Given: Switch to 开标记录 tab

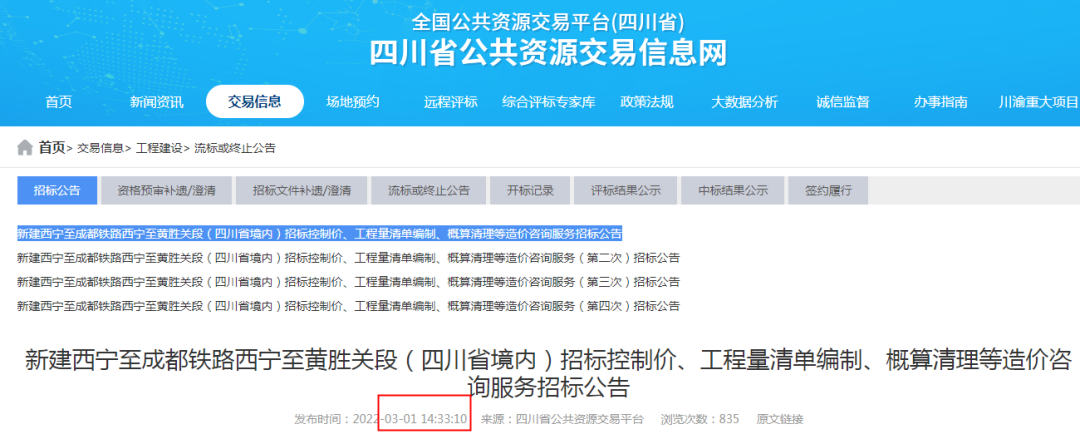Looking at the screenshot, I should click(x=530, y=191).
